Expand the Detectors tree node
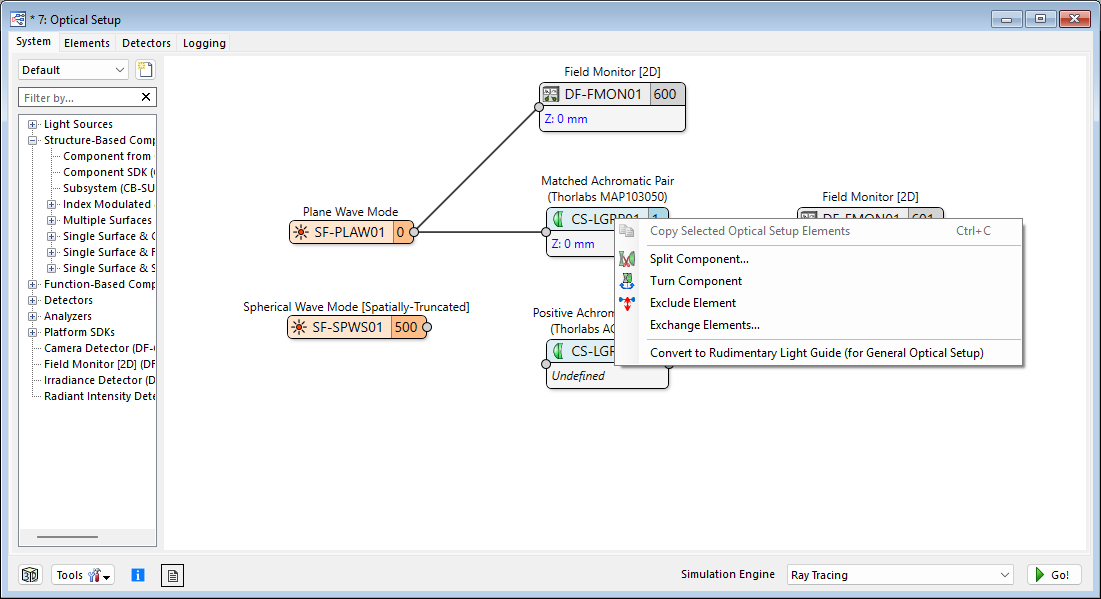 (x=33, y=300)
